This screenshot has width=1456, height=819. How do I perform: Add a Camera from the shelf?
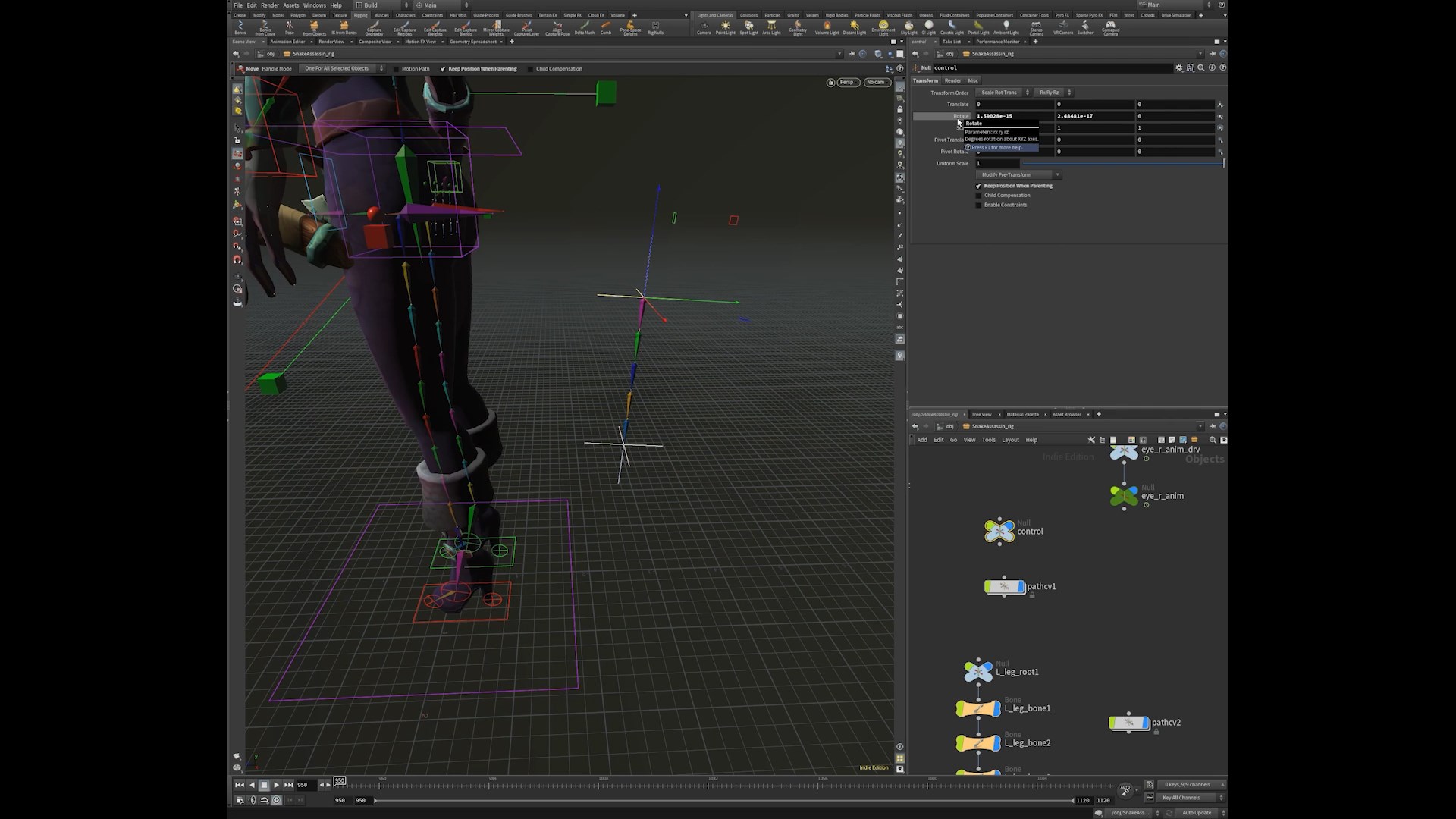pyautogui.click(x=704, y=28)
